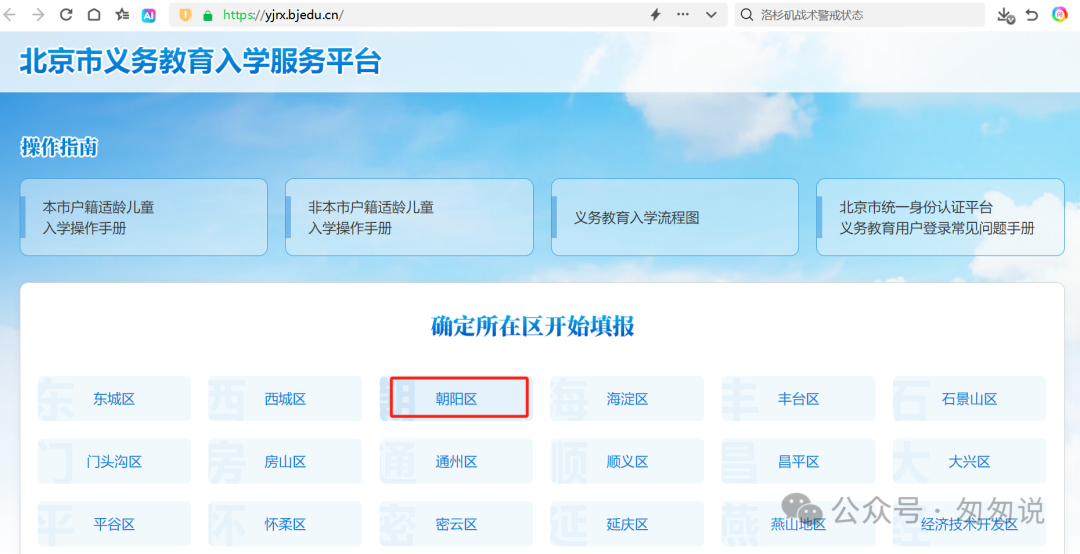1080x554 pixels.
Task: Select 平谷区 district
Action: tap(114, 524)
